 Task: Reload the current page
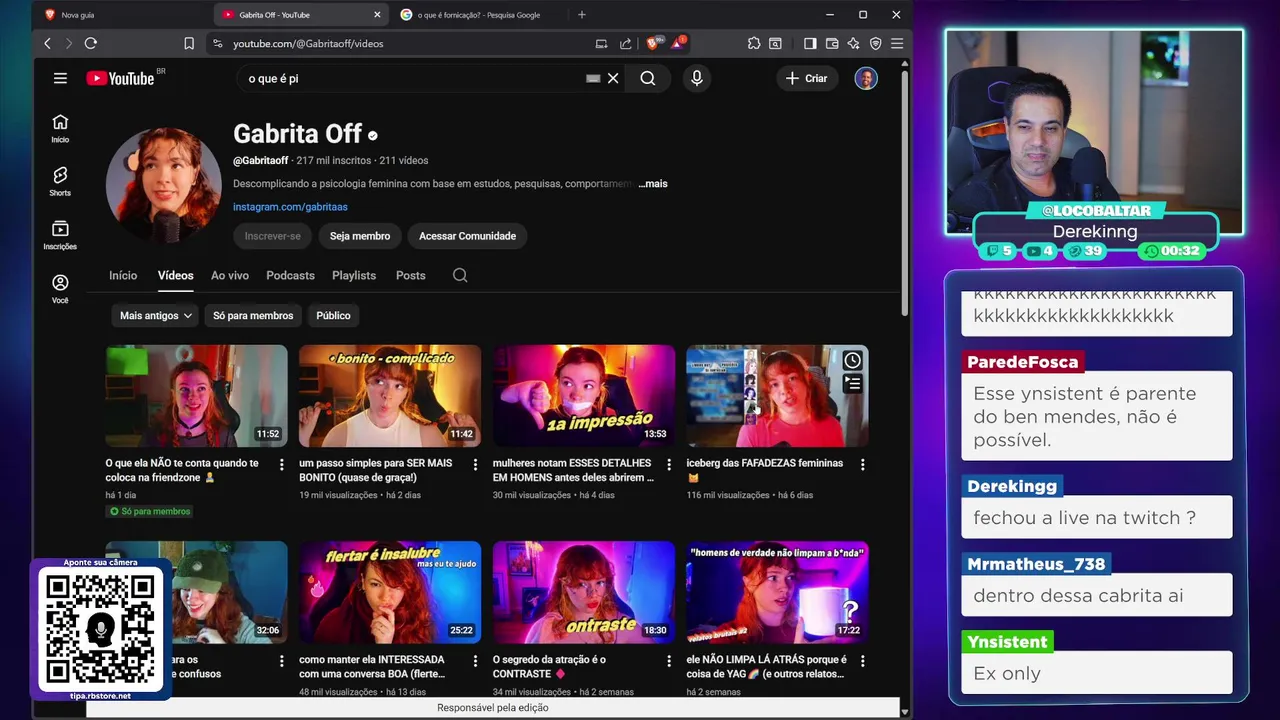pyautogui.click(x=91, y=43)
